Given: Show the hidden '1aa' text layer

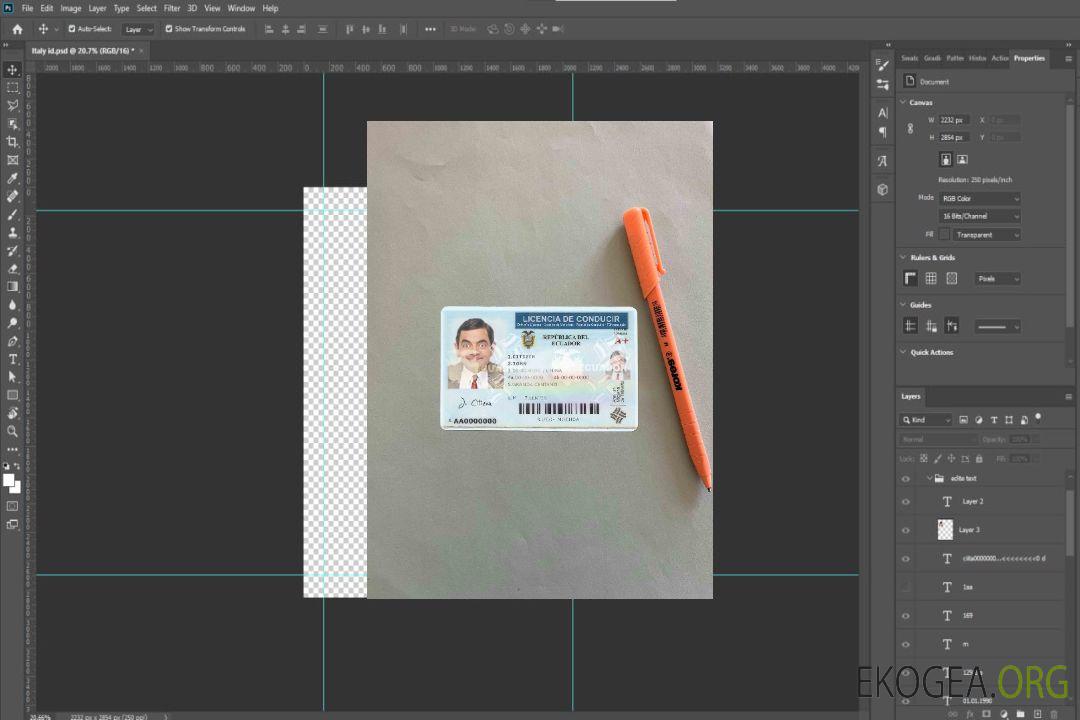Looking at the screenshot, I should [906, 588].
